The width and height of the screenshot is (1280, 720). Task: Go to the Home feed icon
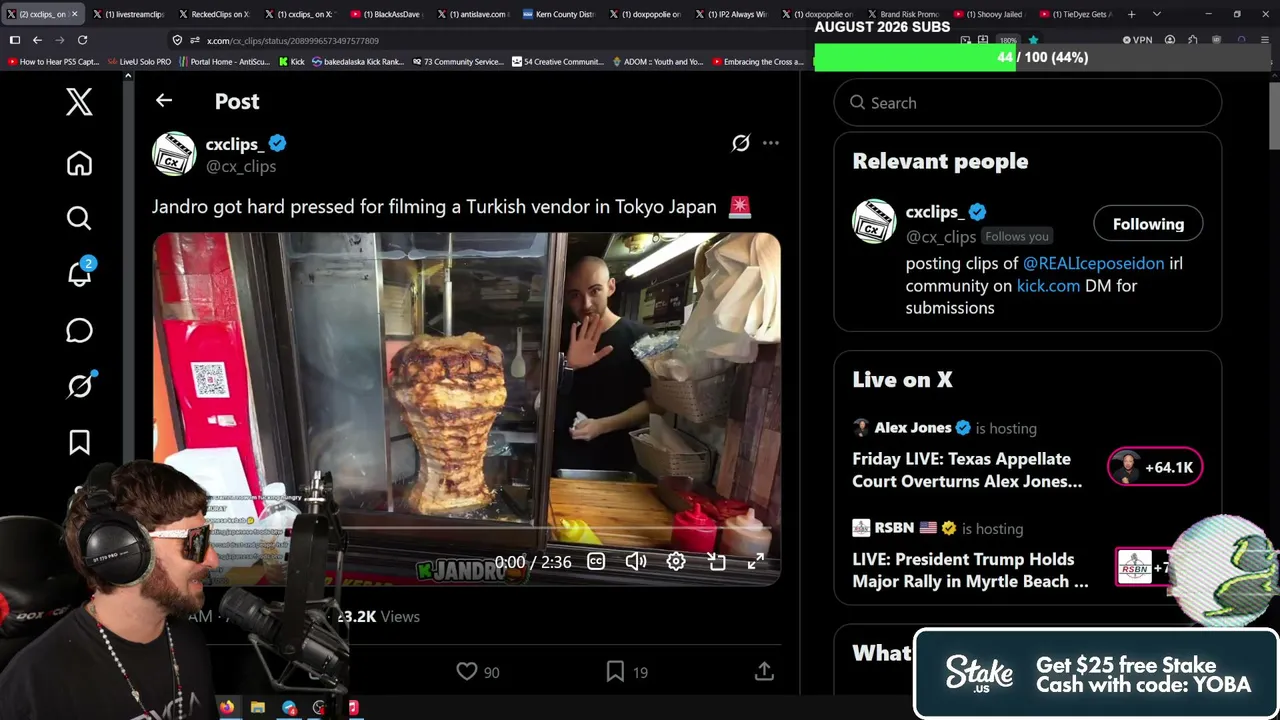tap(79, 163)
